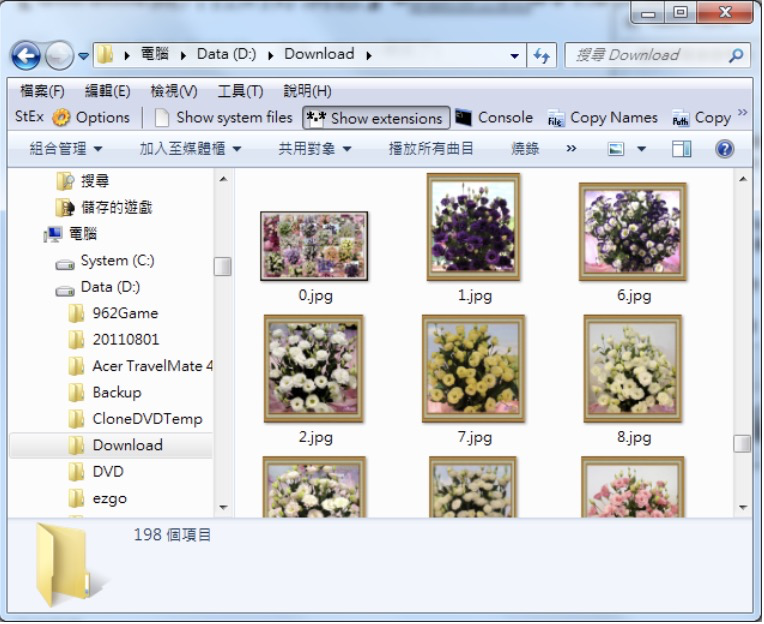The height and width of the screenshot is (624, 764).
Task: Click the Back navigation arrow
Action: [x=26, y=55]
